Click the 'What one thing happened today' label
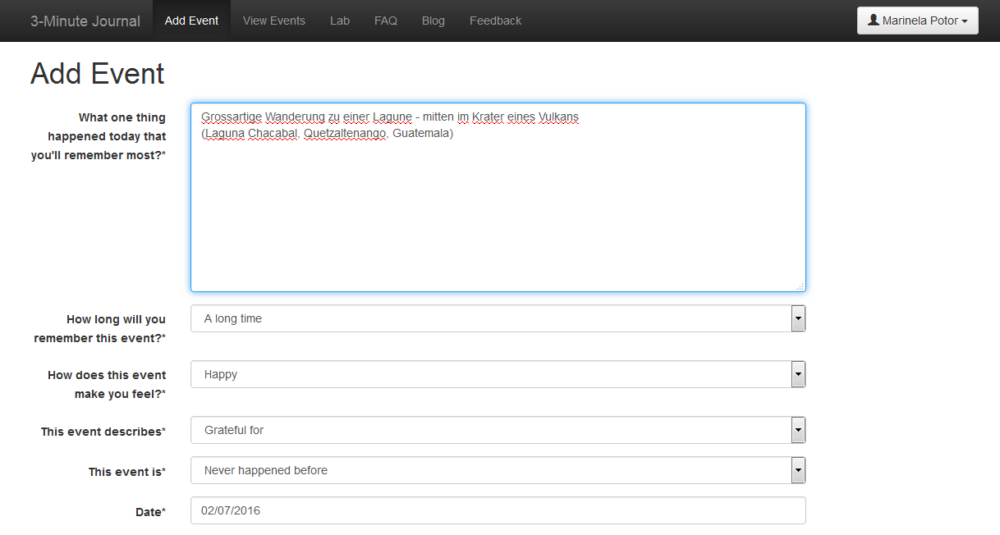 [98, 136]
